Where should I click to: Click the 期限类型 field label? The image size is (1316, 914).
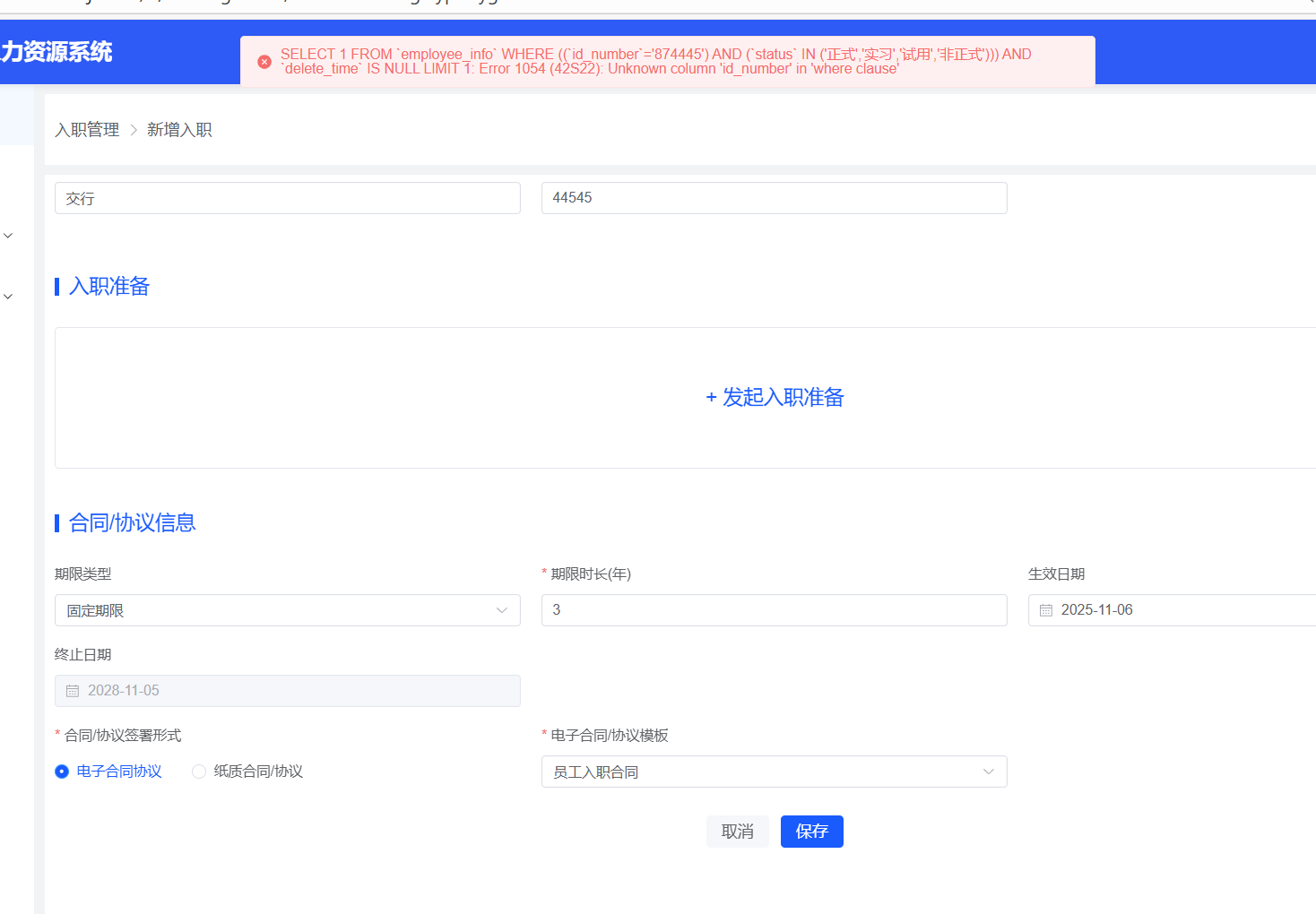(83, 574)
